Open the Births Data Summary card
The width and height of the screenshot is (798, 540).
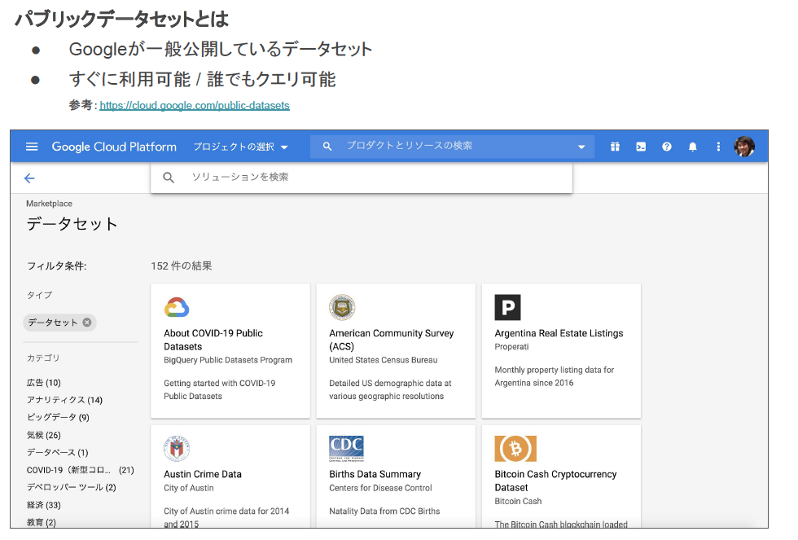pos(396,476)
